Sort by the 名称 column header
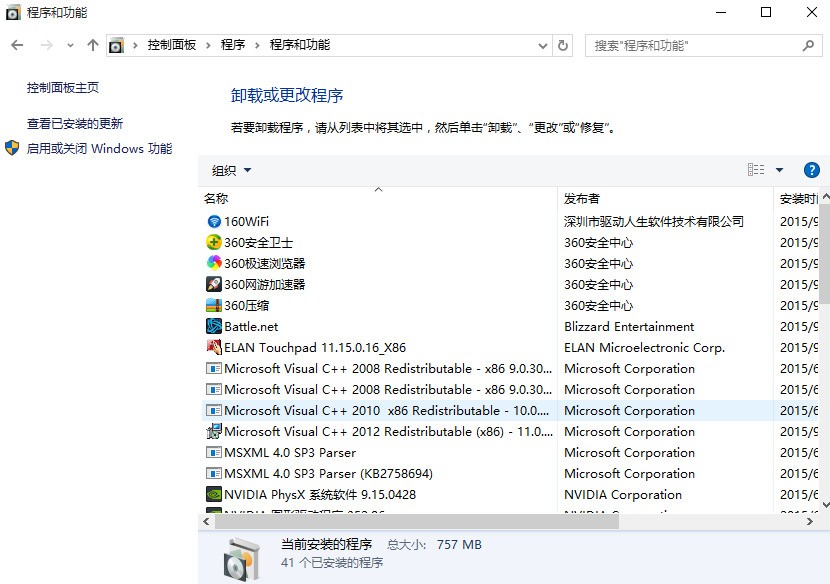The image size is (830, 584). pos(378,199)
